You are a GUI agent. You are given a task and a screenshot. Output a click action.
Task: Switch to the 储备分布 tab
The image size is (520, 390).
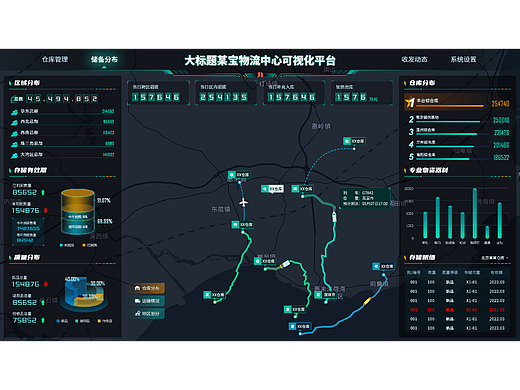[104, 59]
